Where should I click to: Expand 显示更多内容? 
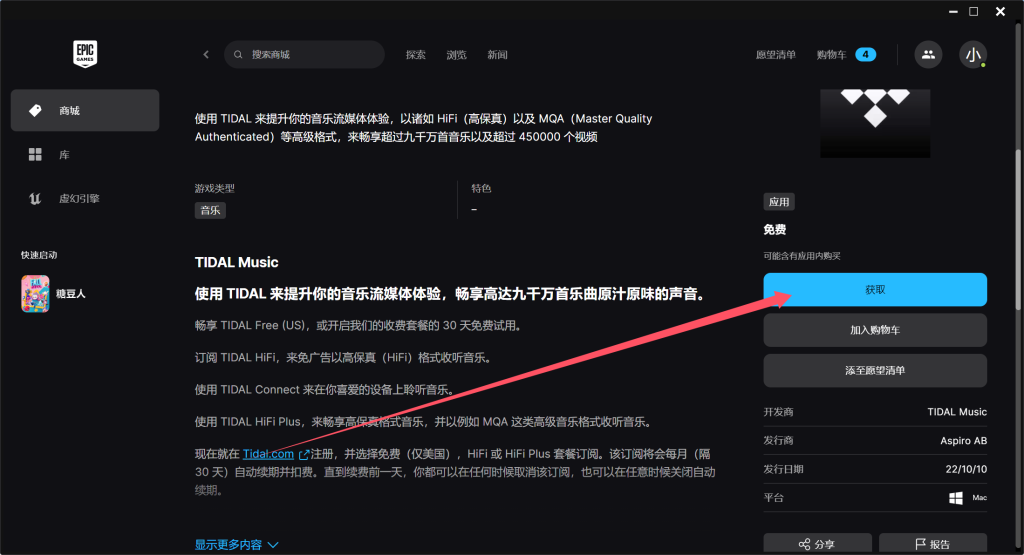(236, 545)
